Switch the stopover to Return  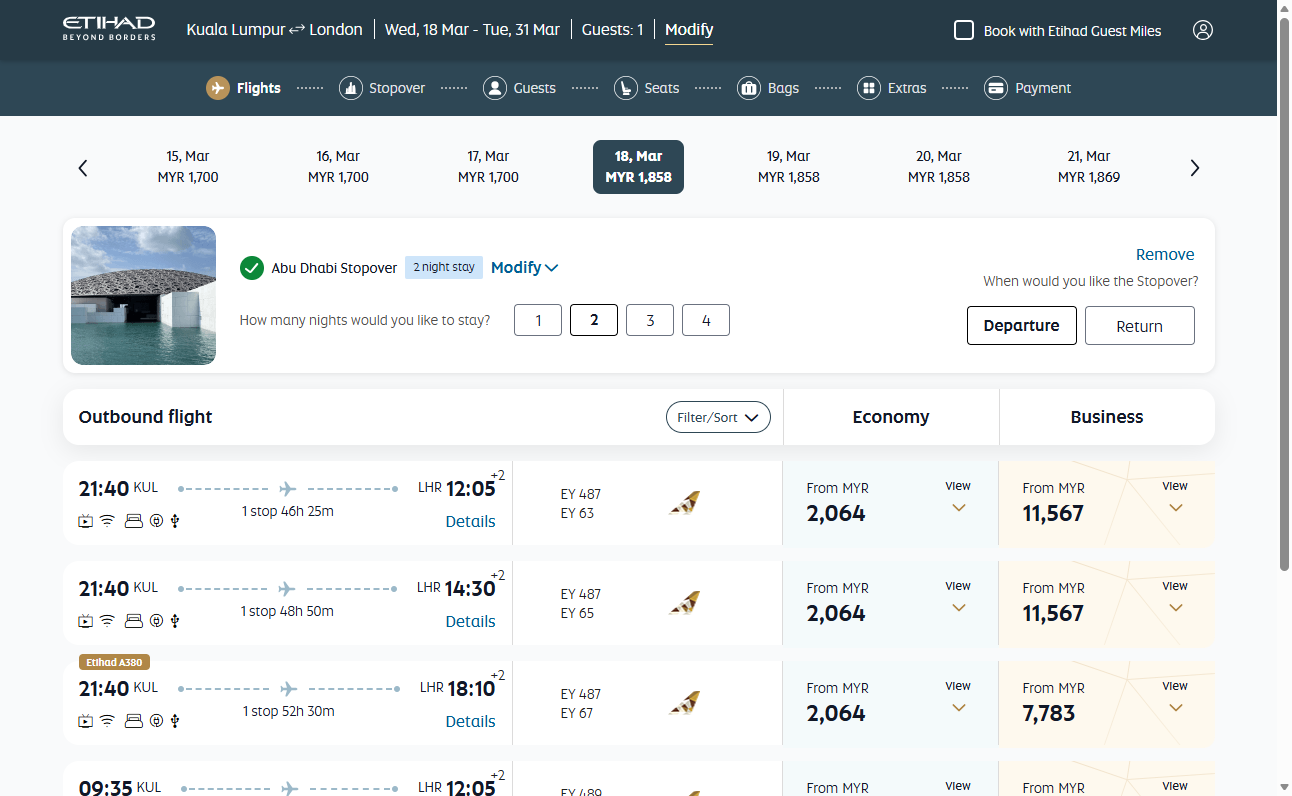click(x=1139, y=325)
